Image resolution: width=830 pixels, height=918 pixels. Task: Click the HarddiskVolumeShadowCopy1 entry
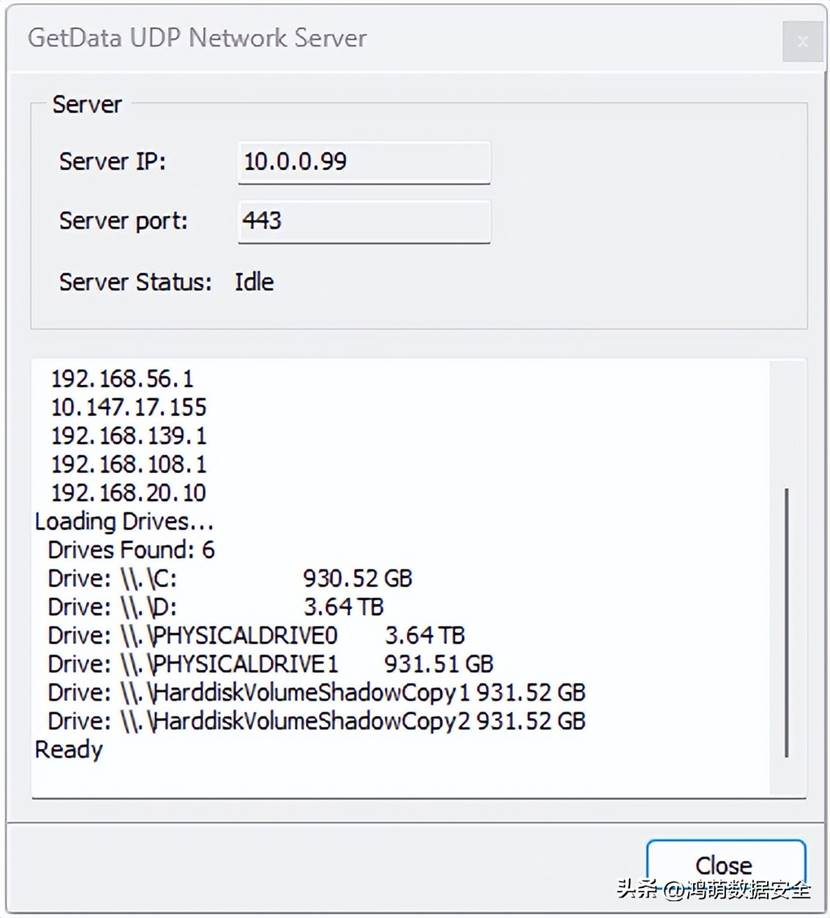click(x=317, y=693)
